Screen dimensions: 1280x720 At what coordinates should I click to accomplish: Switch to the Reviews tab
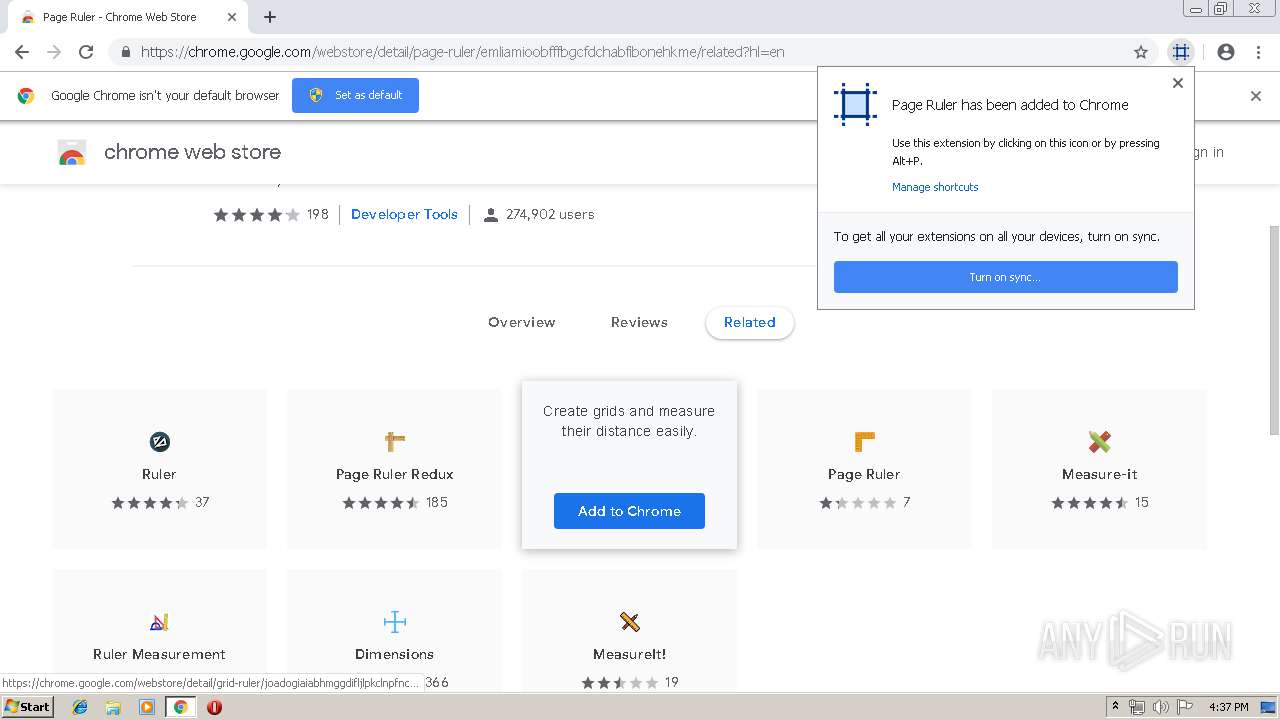point(639,322)
